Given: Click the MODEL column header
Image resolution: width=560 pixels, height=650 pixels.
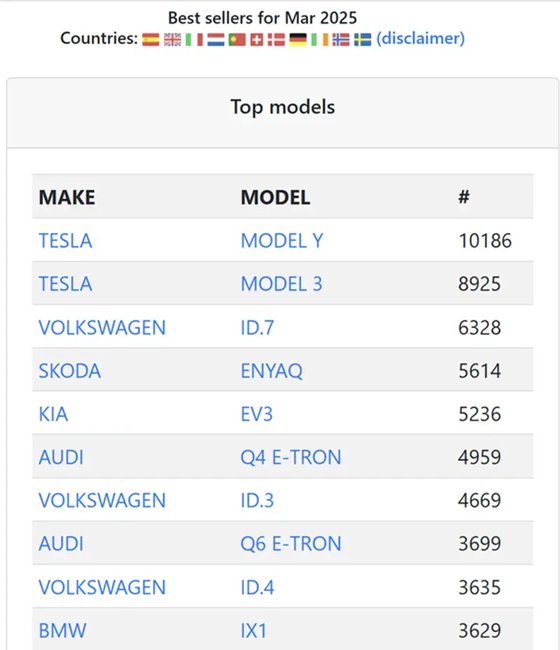Looking at the screenshot, I should [x=276, y=197].
